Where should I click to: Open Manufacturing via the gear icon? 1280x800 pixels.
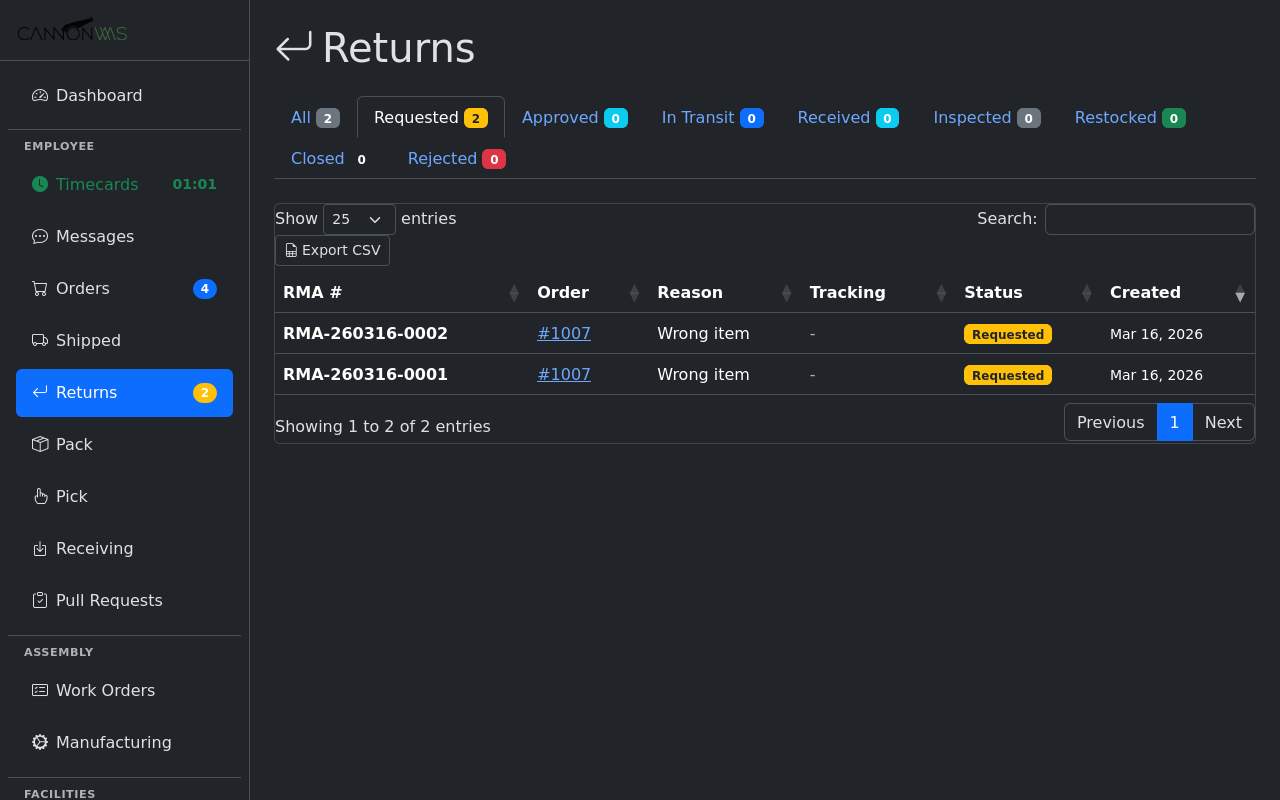(x=39, y=742)
